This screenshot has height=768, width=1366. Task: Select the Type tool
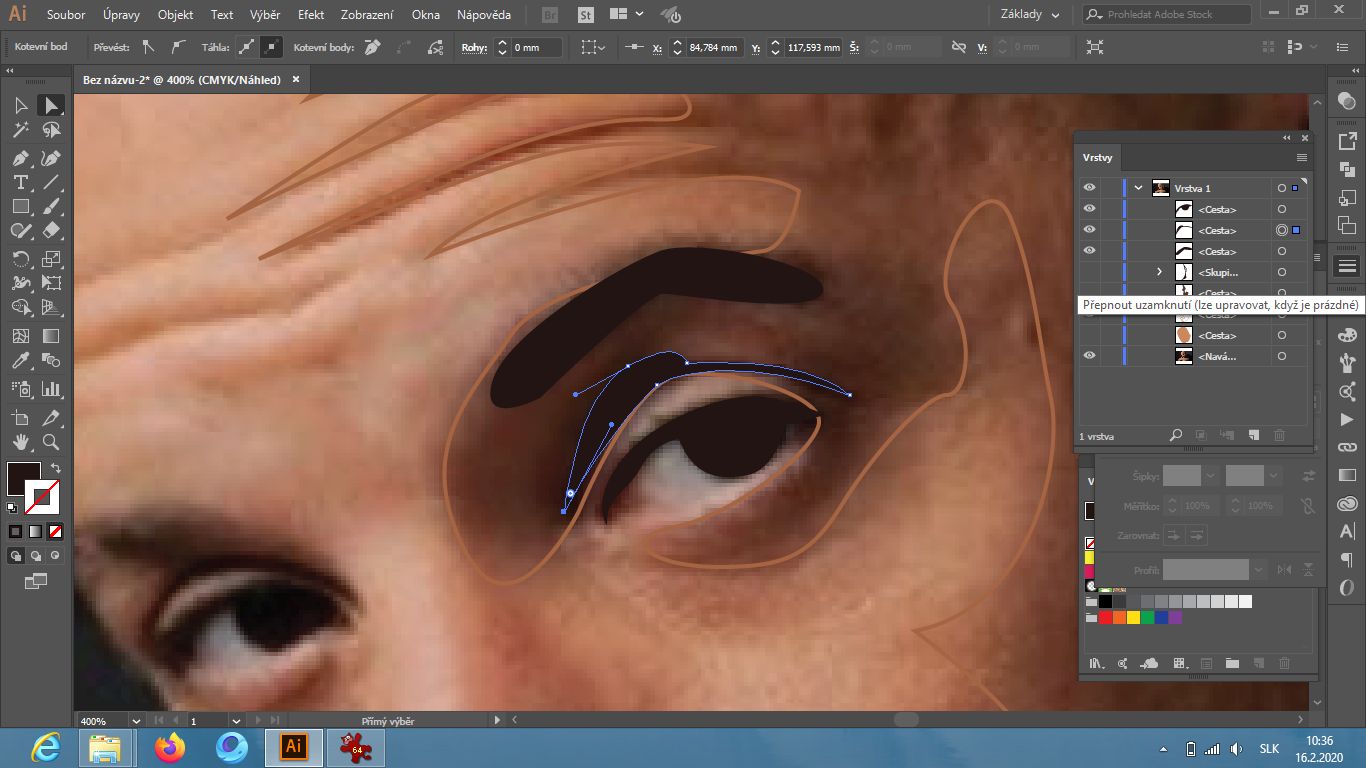coord(20,182)
